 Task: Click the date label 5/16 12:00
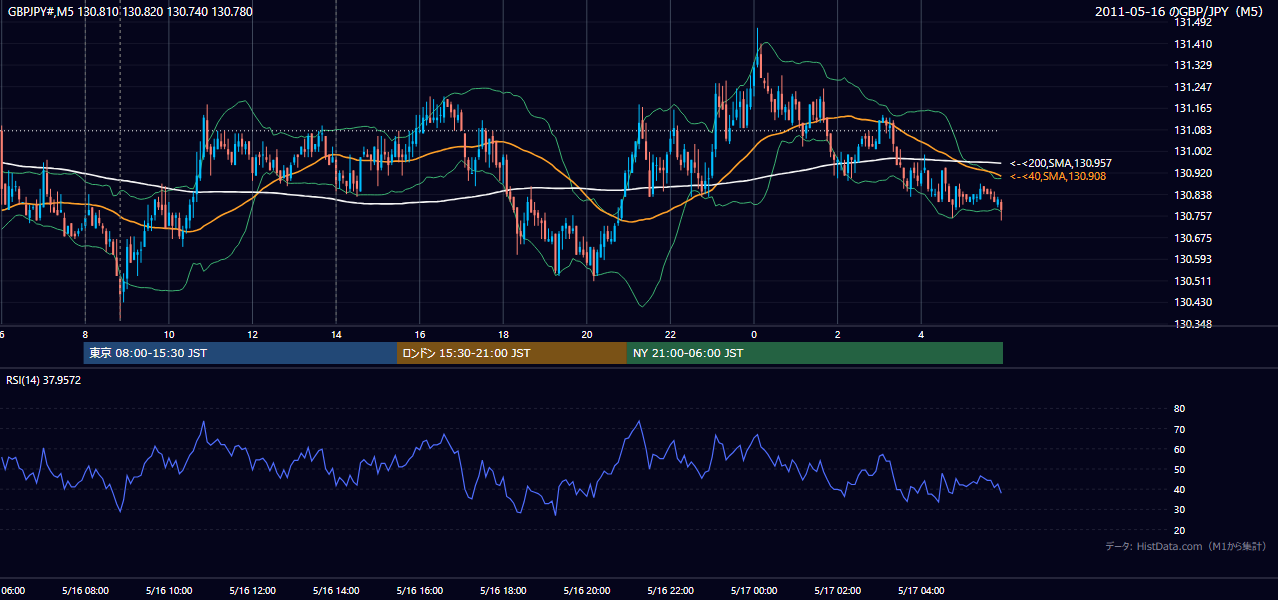click(252, 591)
